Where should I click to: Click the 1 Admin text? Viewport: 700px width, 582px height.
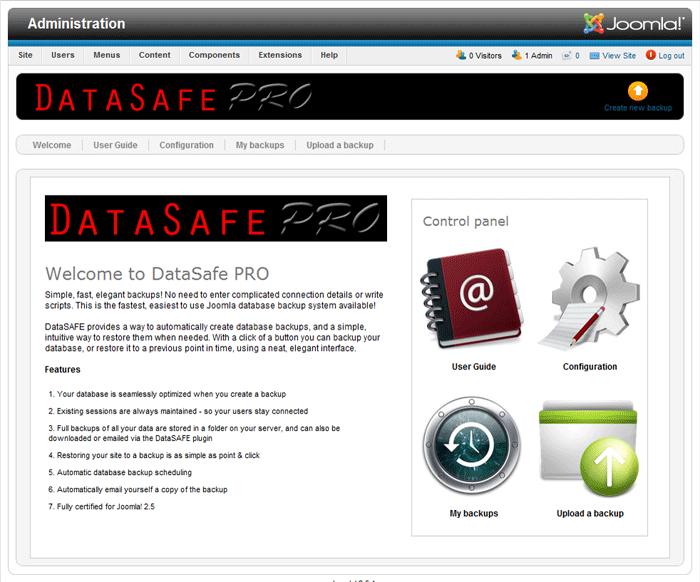click(x=538, y=56)
